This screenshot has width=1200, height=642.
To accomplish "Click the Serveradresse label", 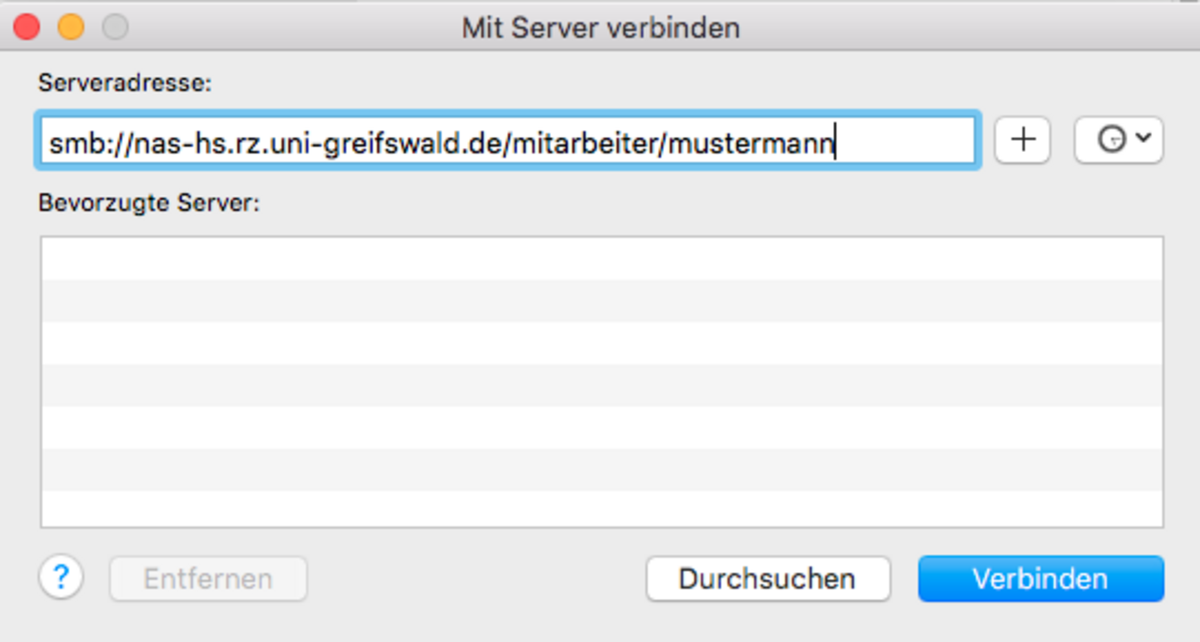I will [x=125, y=84].
